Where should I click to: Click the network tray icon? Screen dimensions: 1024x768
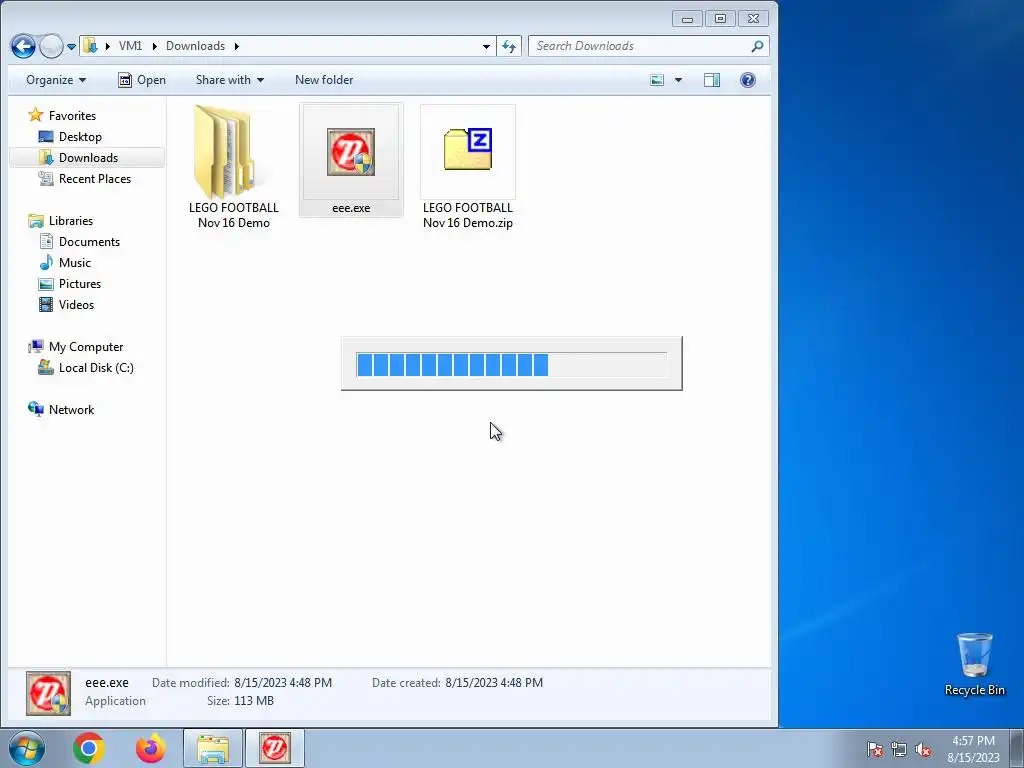(899, 750)
